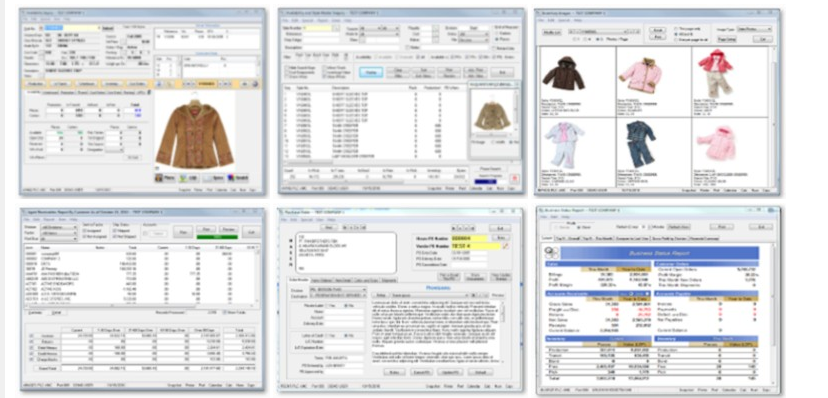Click the pencil icon beside Vendor PO Number

coord(506,246)
